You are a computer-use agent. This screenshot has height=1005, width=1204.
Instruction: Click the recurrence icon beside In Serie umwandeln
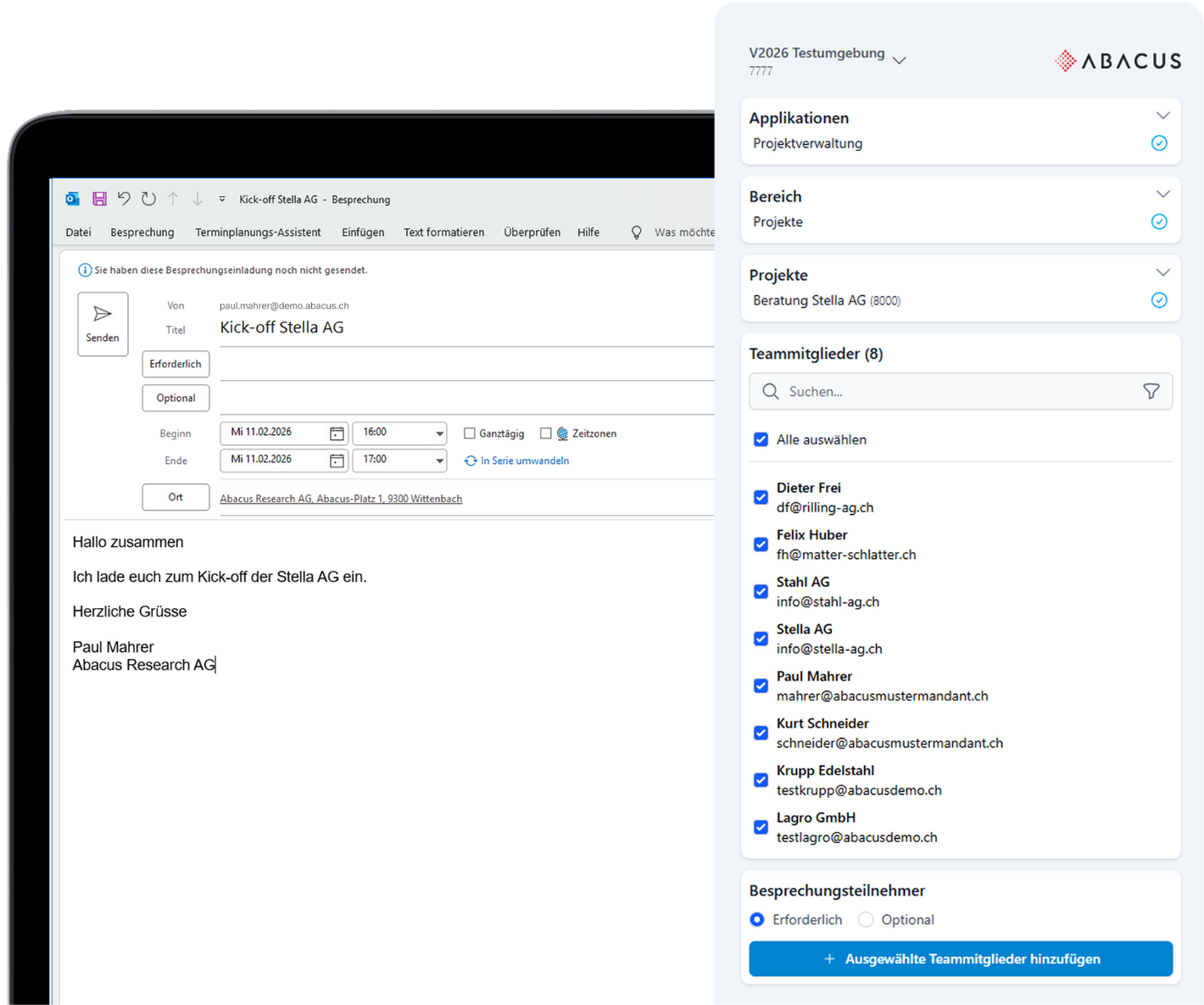pyautogui.click(x=471, y=461)
